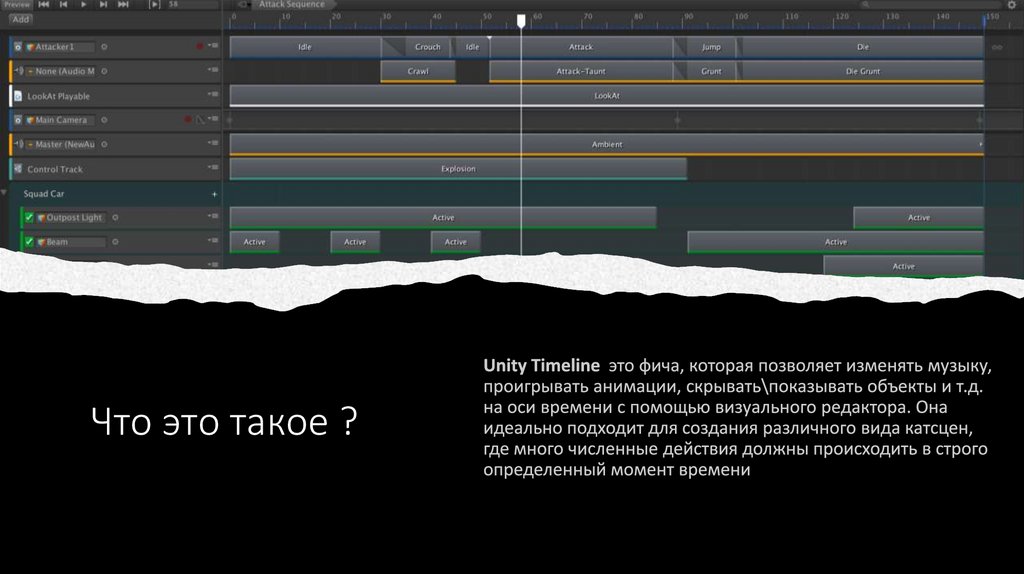Toggle the Preview button
The width and height of the screenshot is (1024, 574).
point(16,4)
